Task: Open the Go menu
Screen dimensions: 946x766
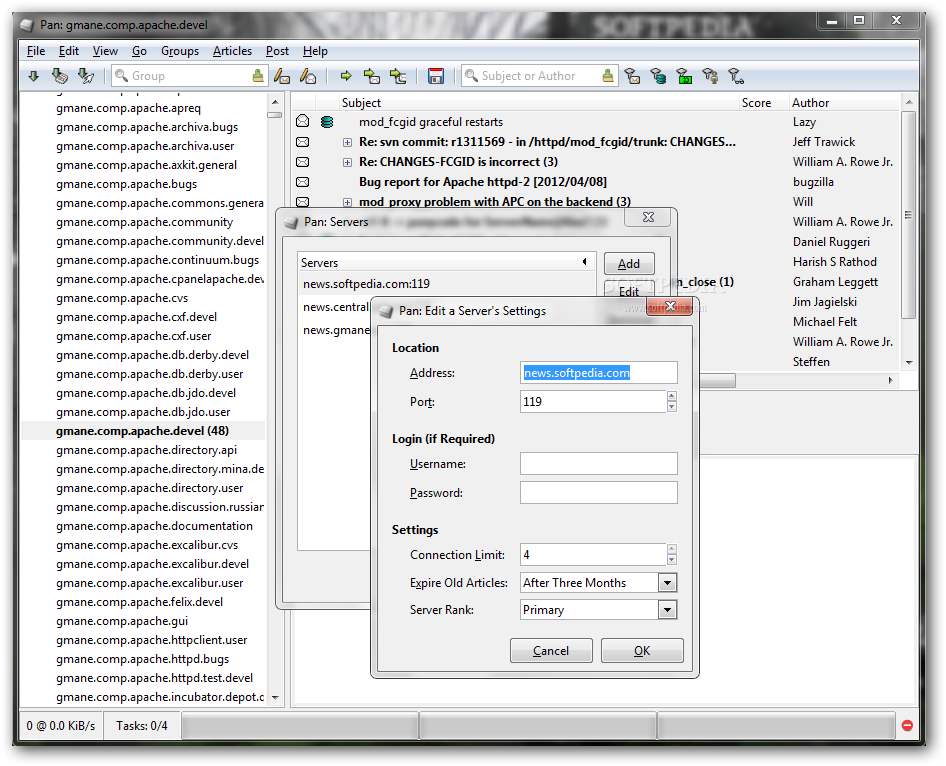Action: click(x=139, y=51)
